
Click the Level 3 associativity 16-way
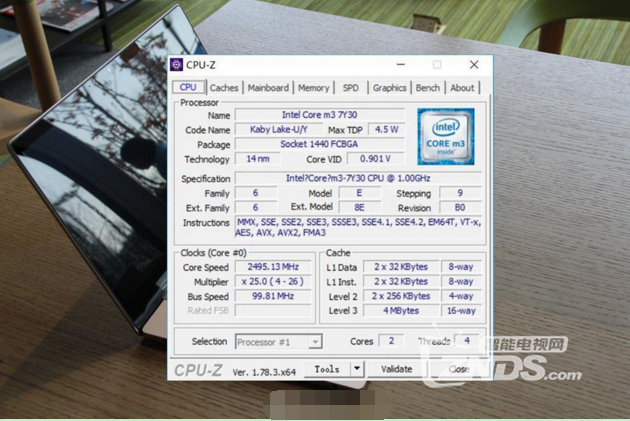pyautogui.click(x=461, y=311)
